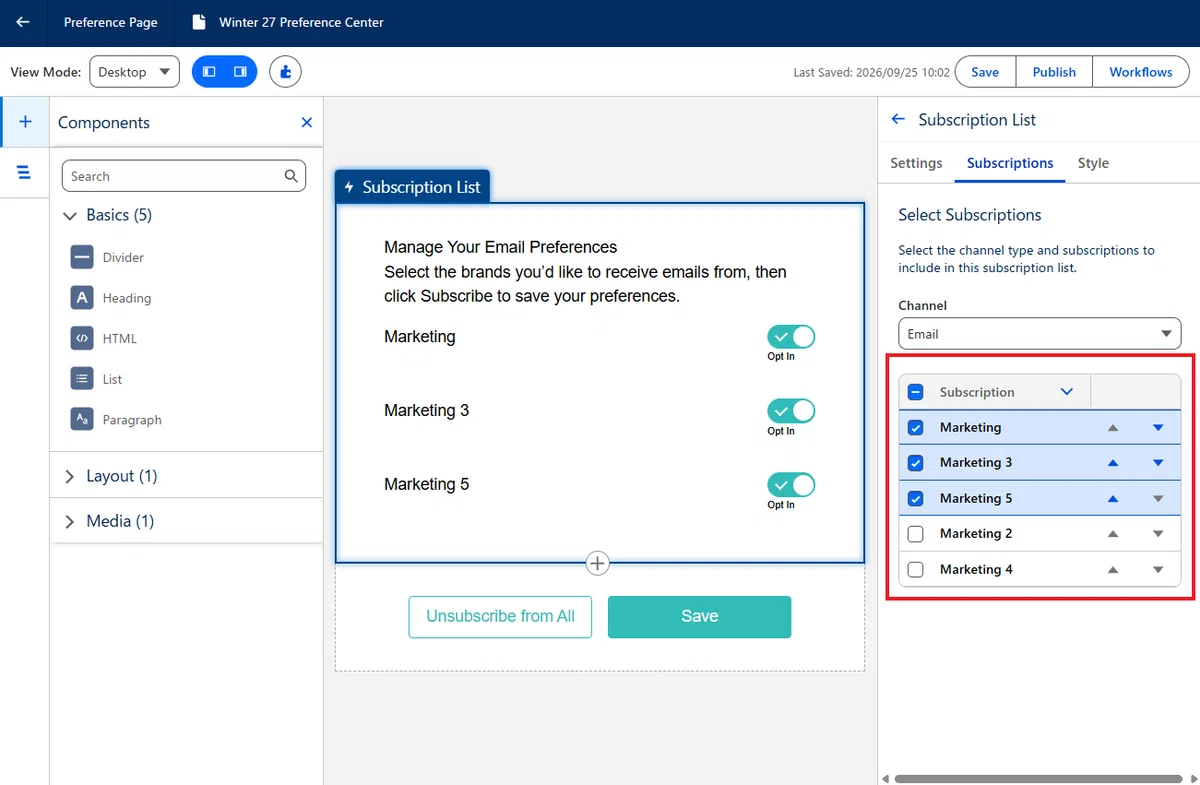Check the Marketing 2 subscription checkbox
Viewport: 1200px width, 785px height.
pos(915,534)
